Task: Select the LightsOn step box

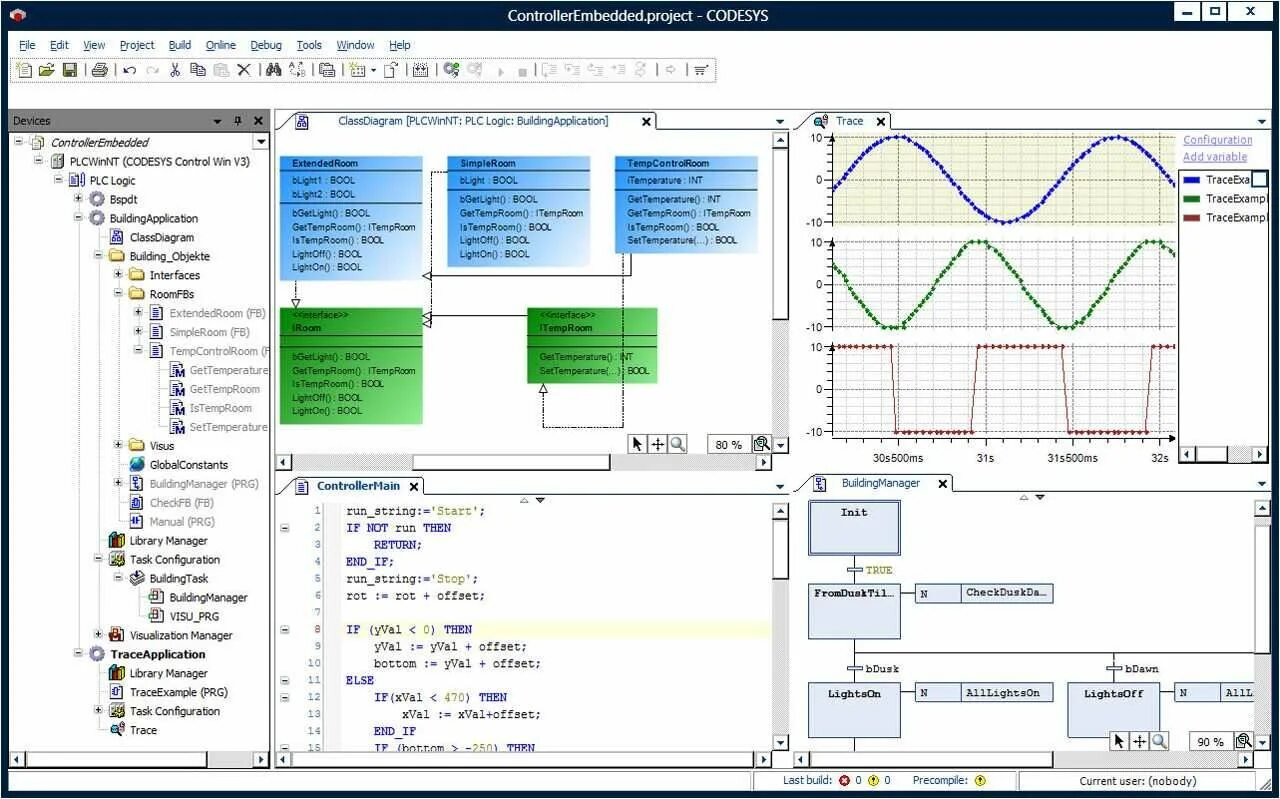Action: tap(854, 710)
